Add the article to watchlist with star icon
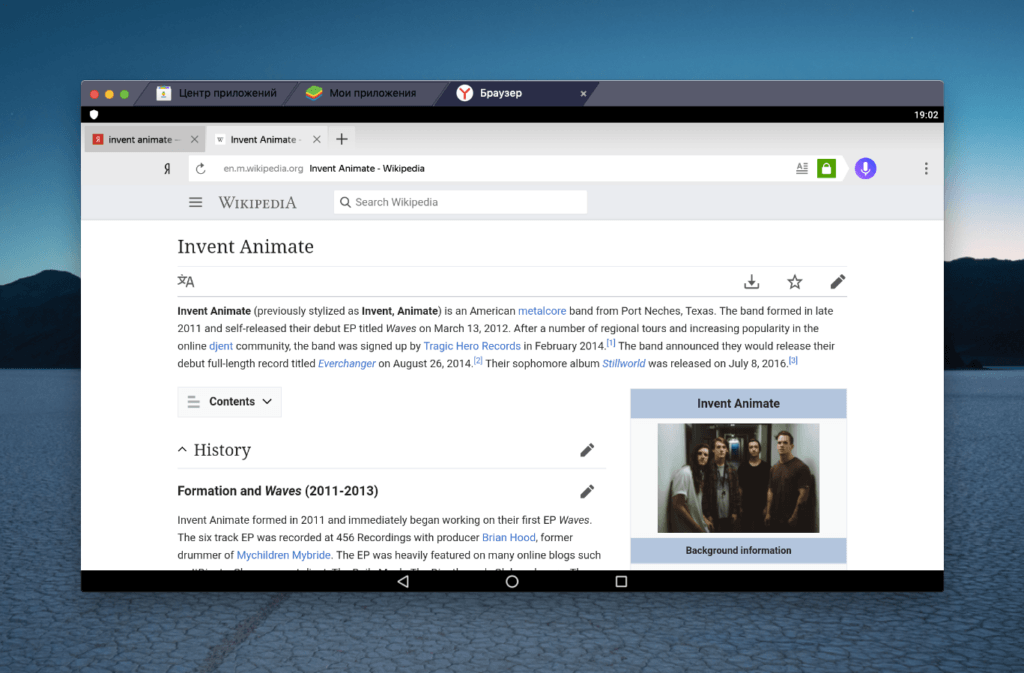Viewport: 1024px width, 673px height. [x=795, y=282]
